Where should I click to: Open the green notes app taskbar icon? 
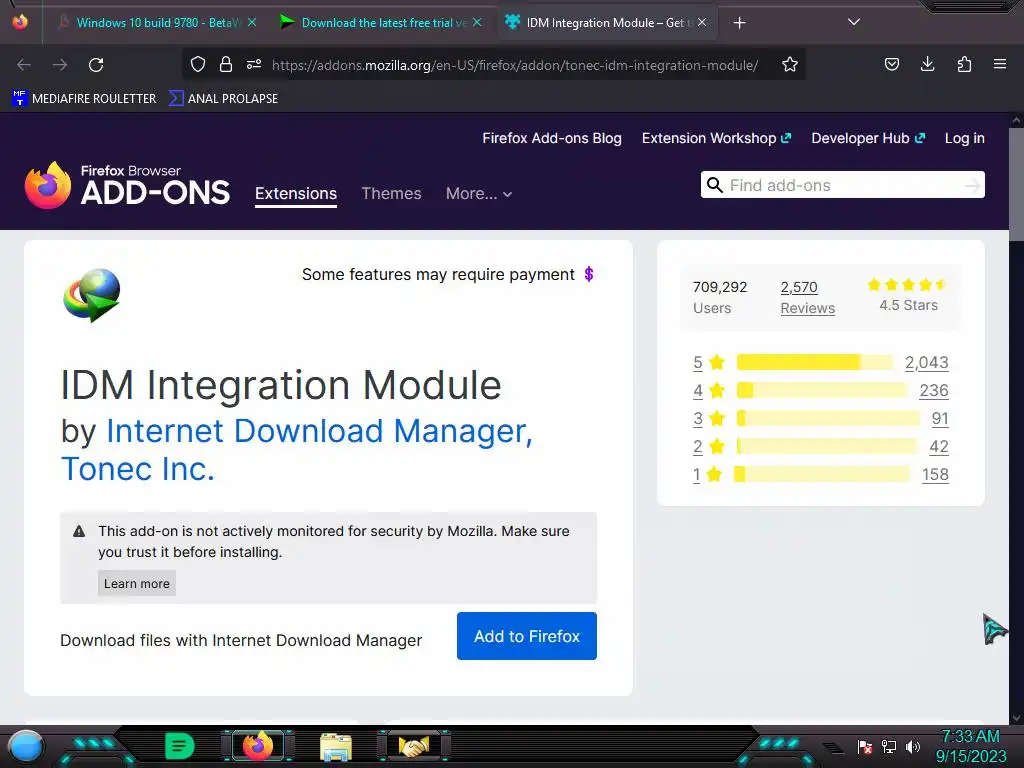[x=180, y=745]
